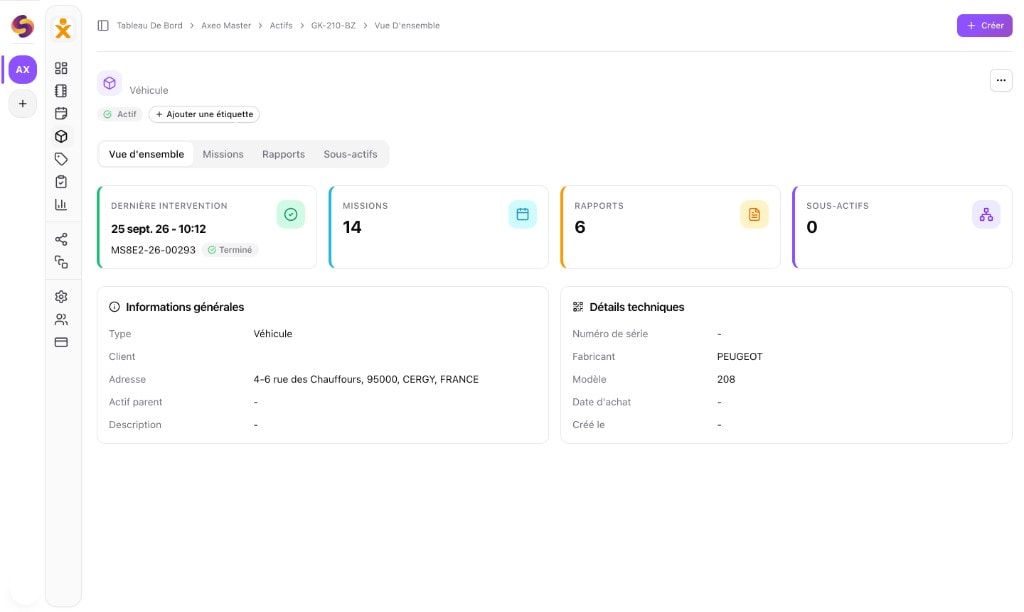Click the Client label

pyautogui.click(x=122, y=357)
